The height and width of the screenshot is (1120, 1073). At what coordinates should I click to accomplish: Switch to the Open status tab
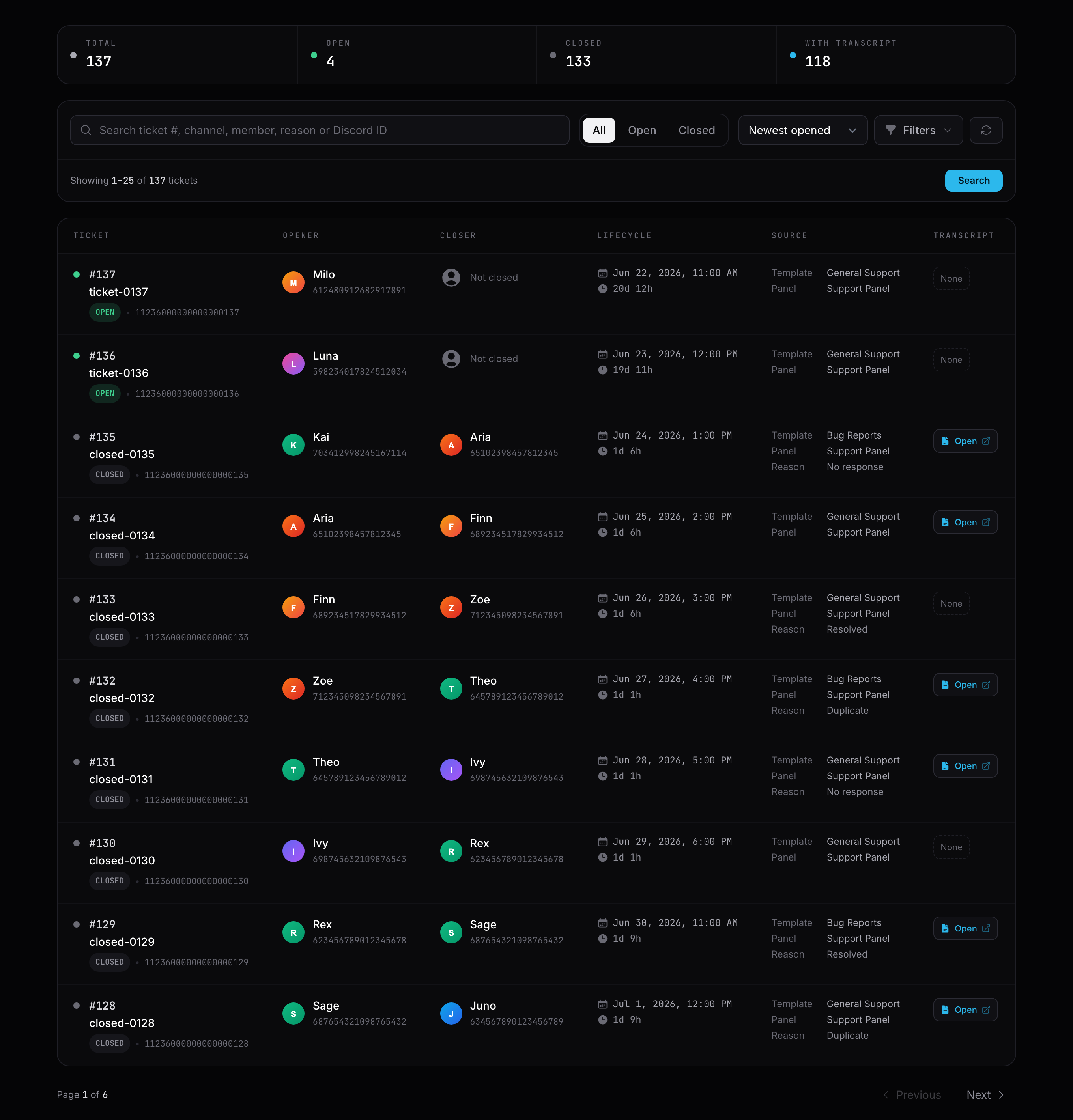(642, 130)
